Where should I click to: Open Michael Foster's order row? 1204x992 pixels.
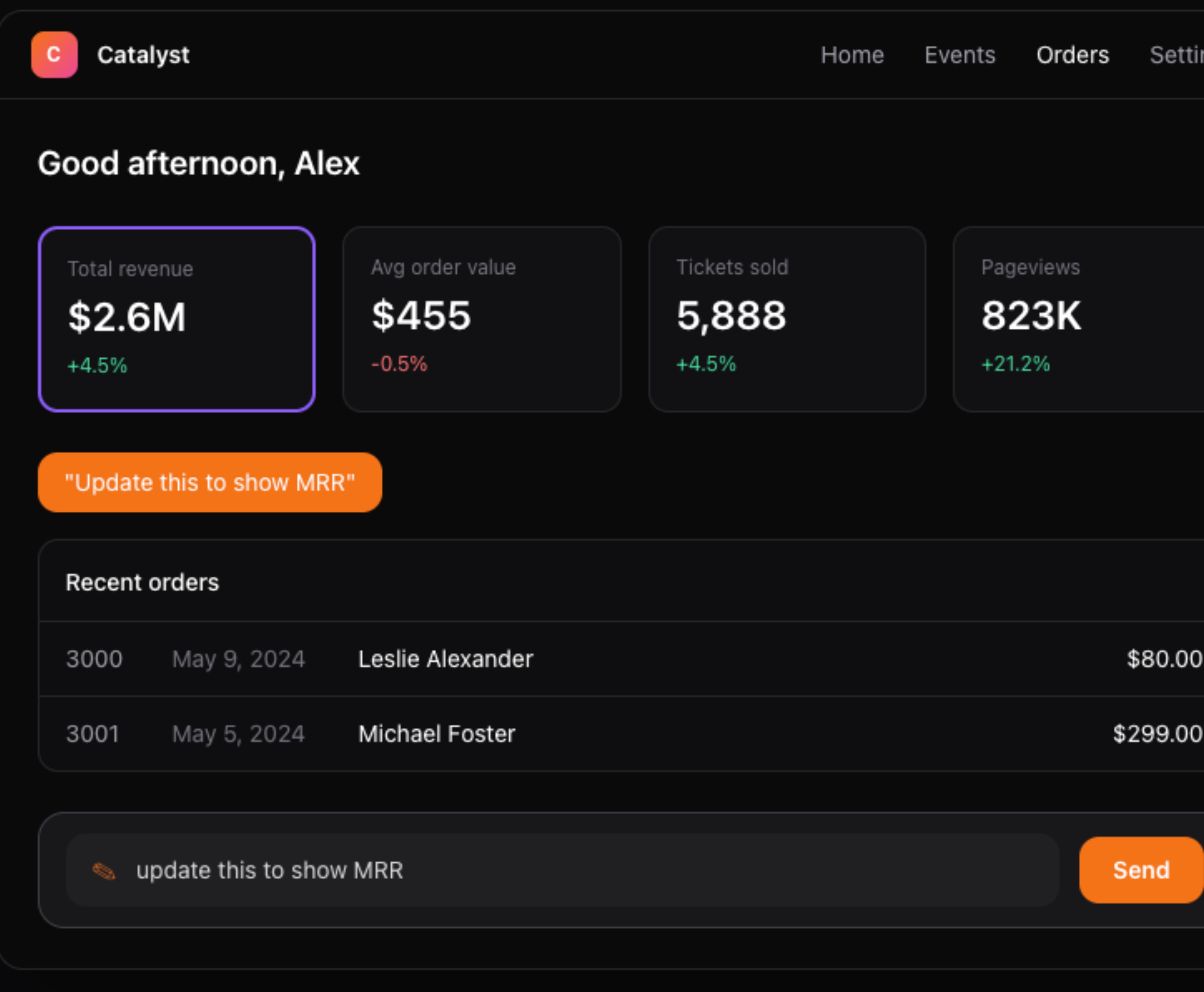(437, 734)
